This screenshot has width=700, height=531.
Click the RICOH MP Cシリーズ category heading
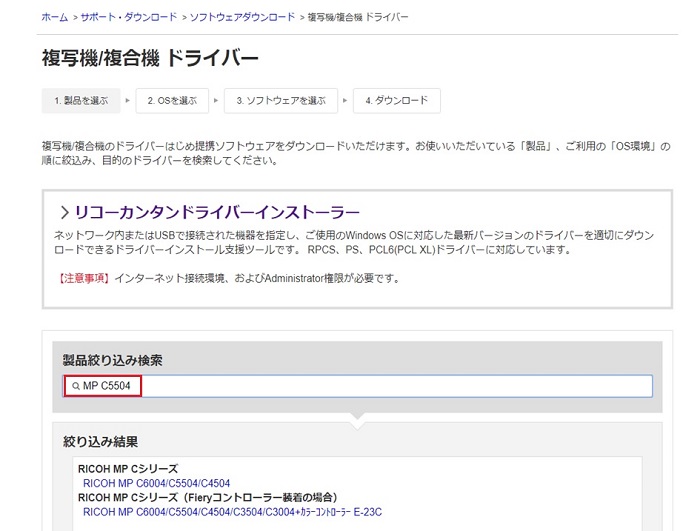[x=128, y=469]
